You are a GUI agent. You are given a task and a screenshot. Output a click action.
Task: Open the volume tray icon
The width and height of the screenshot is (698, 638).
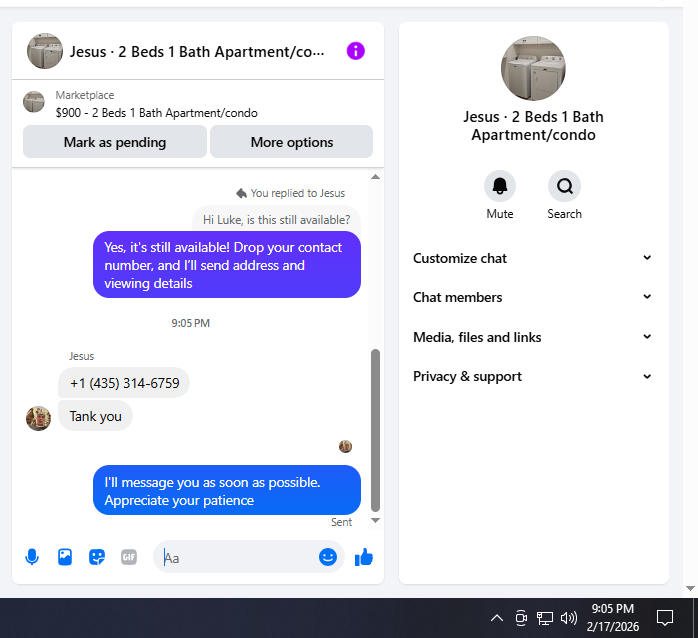coord(568,618)
